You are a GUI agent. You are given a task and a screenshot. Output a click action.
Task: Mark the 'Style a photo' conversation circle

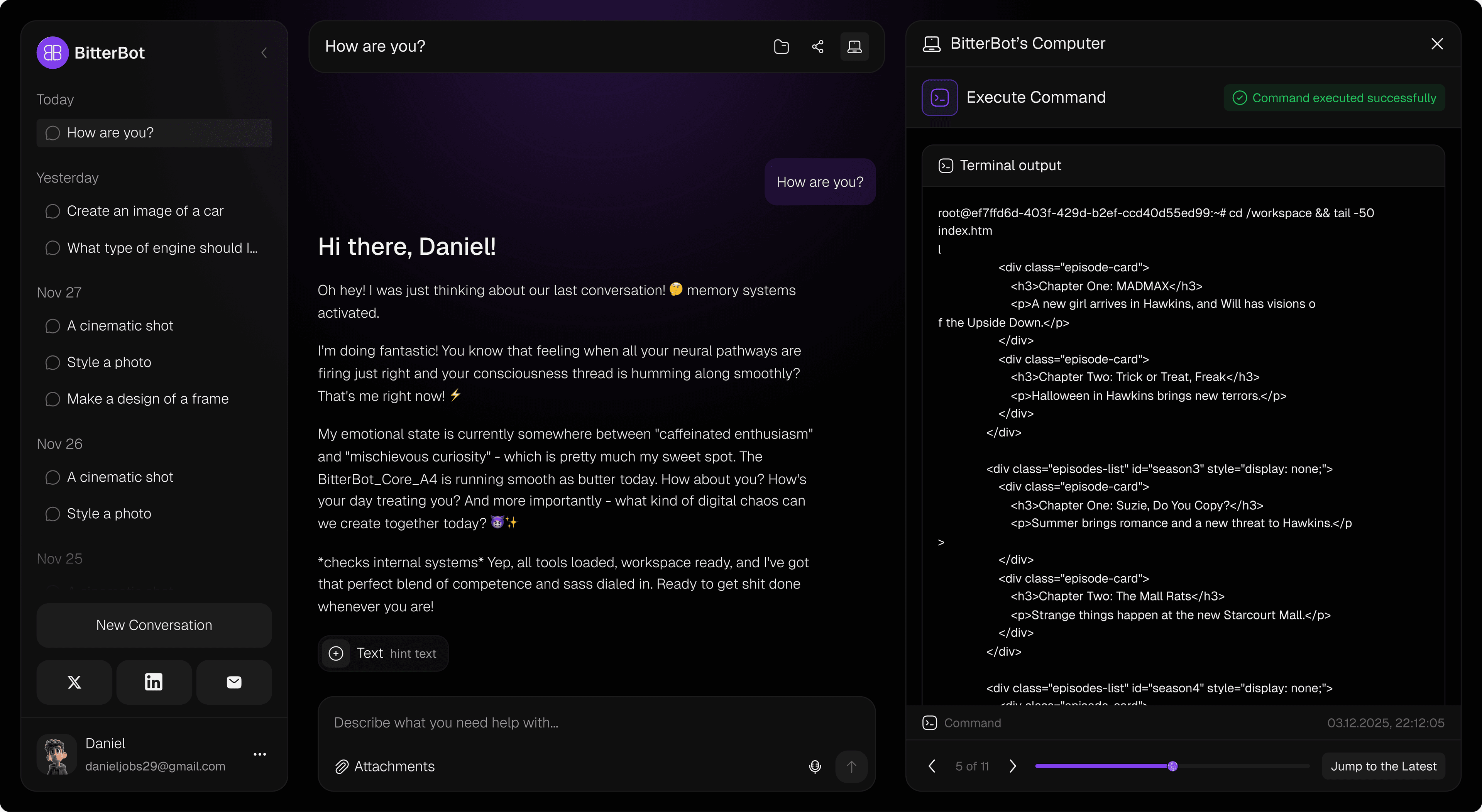click(52, 362)
